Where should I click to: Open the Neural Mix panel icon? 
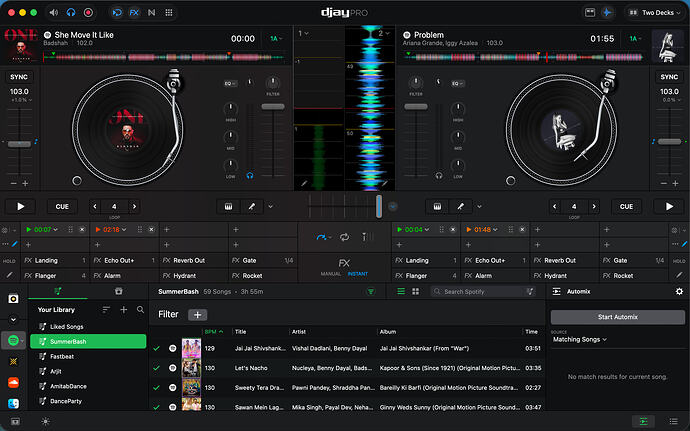(151, 12)
